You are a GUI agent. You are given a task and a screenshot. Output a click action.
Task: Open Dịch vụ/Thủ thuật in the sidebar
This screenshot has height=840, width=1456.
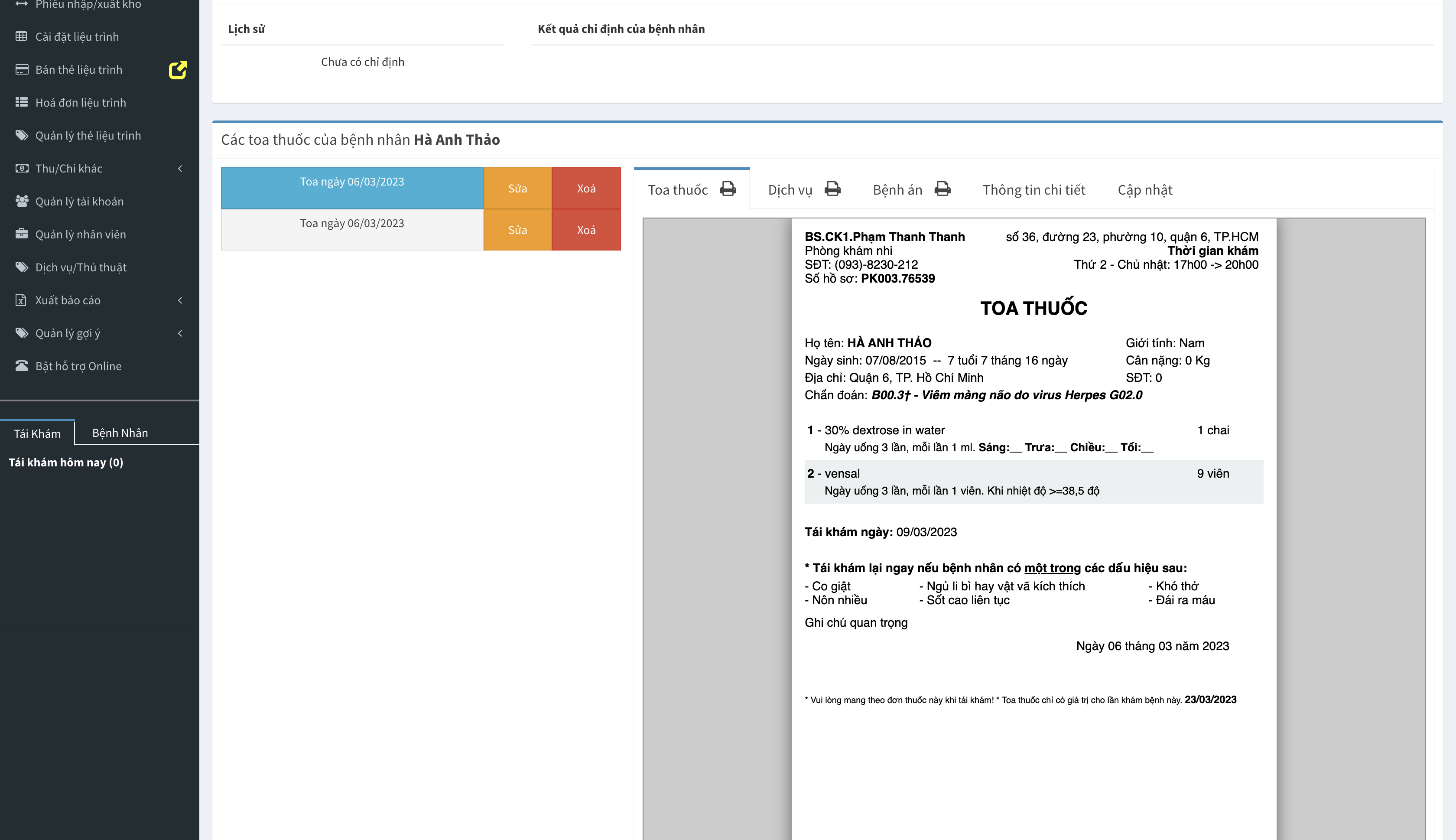pos(99,267)
